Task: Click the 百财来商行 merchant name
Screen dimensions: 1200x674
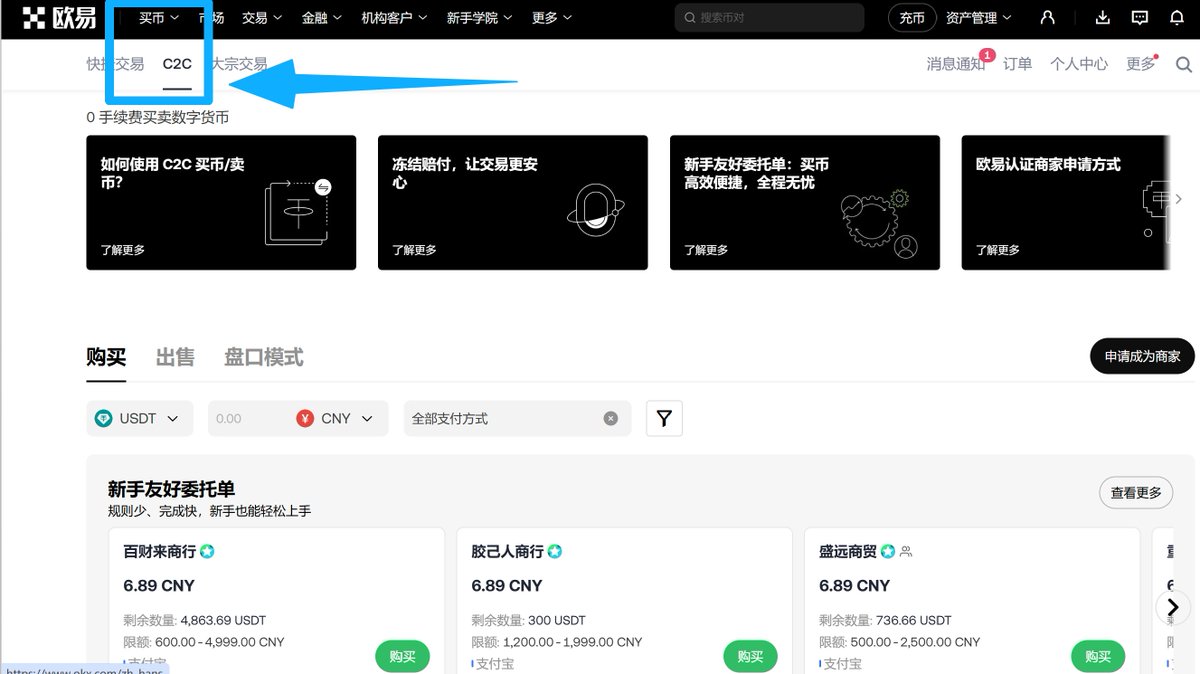Action: coord(159,551)
